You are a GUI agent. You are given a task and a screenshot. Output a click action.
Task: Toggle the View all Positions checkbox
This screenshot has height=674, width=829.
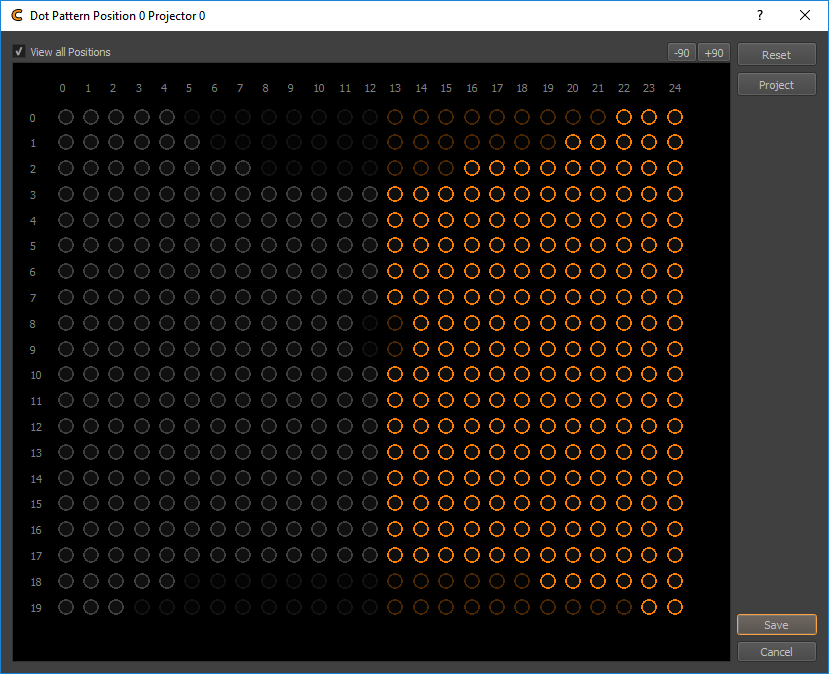click(x=19, y=52)
